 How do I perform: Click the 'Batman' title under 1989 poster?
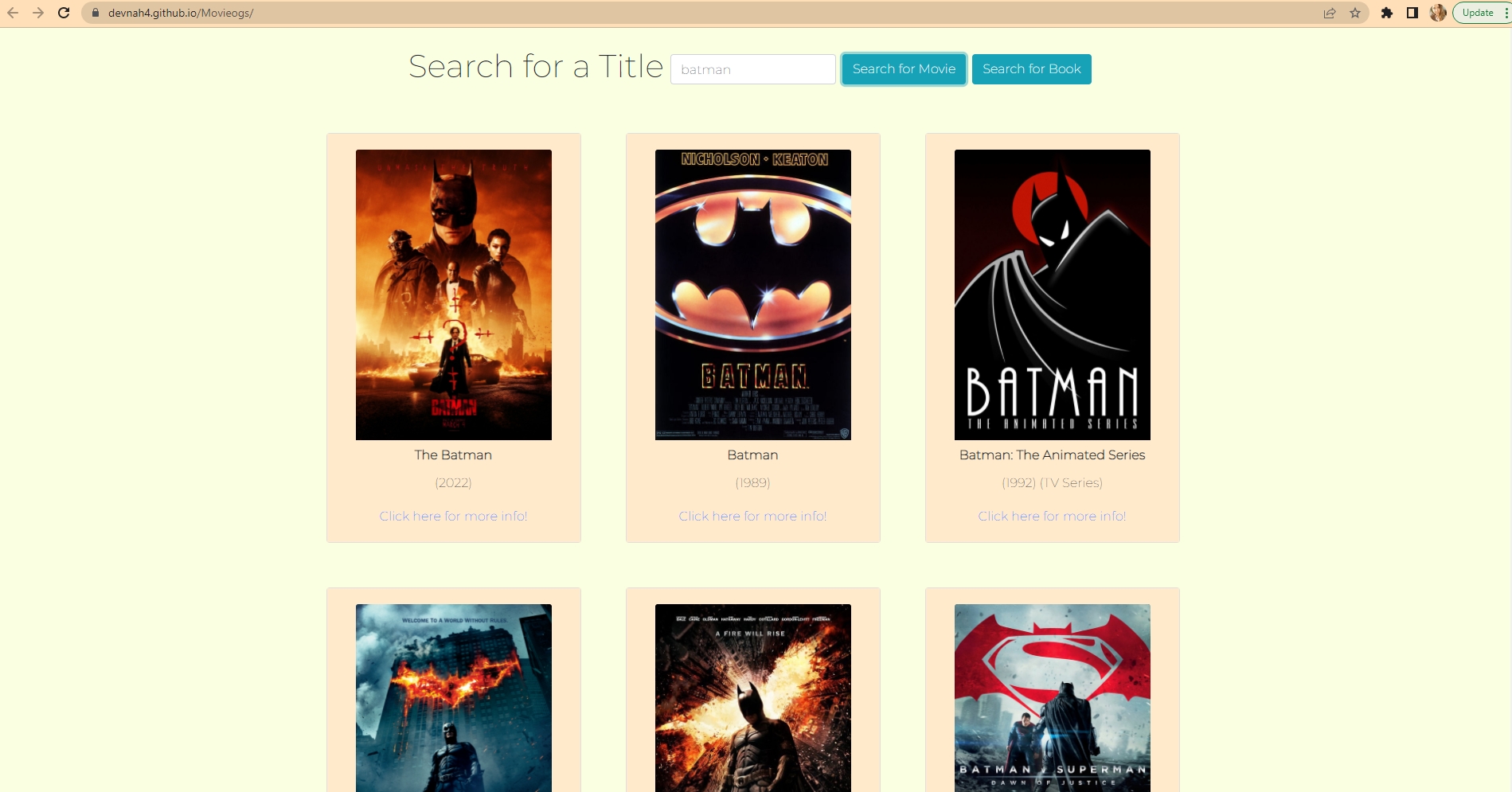752,455
